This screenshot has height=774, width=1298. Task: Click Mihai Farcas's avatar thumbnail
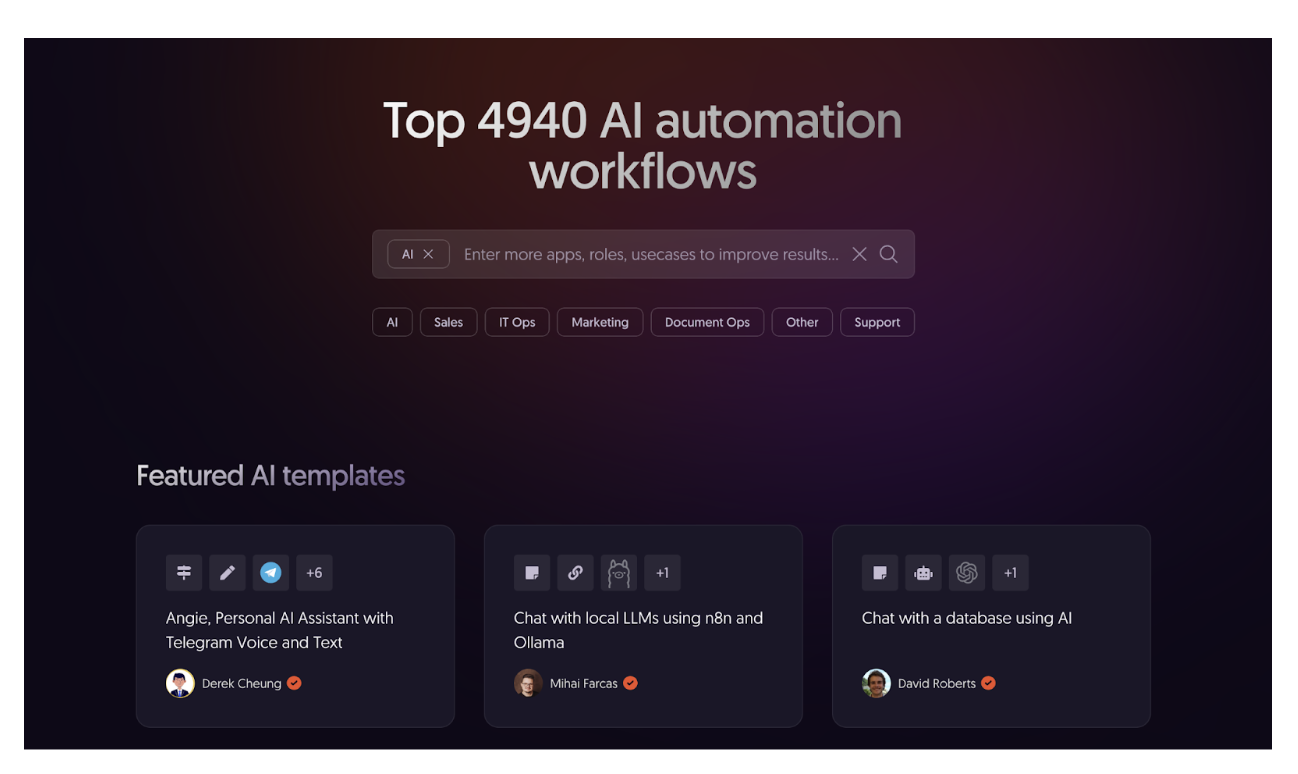[x=528, y=684]
